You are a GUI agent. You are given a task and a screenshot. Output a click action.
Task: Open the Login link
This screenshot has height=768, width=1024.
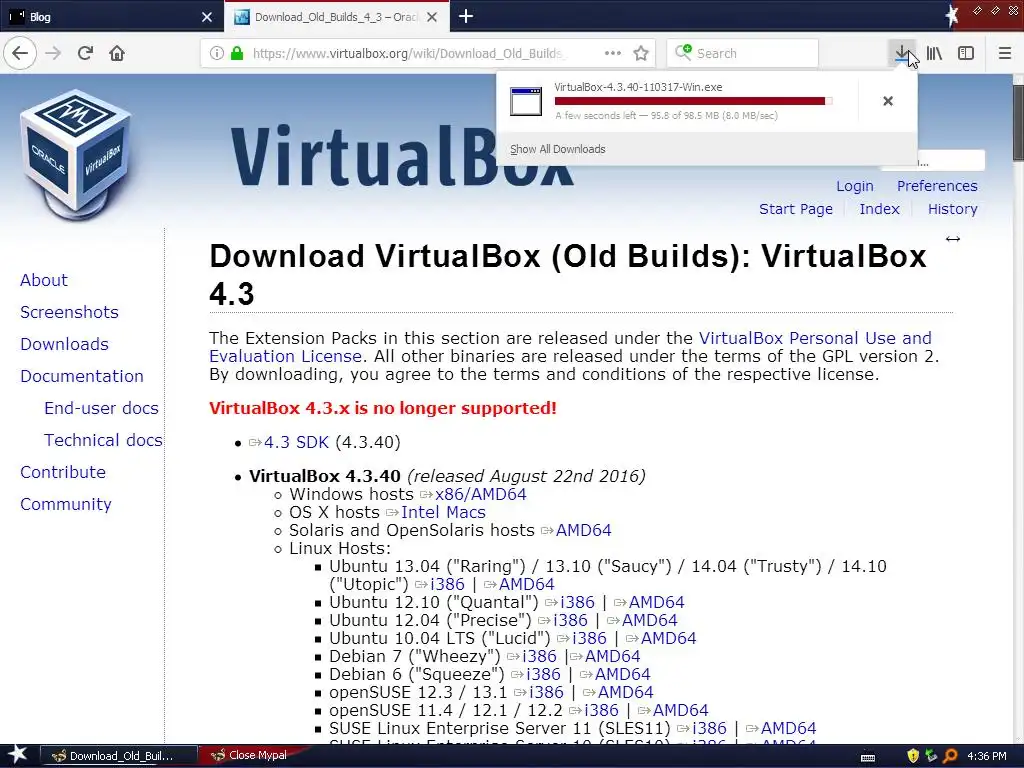click(x=855, y=186)
